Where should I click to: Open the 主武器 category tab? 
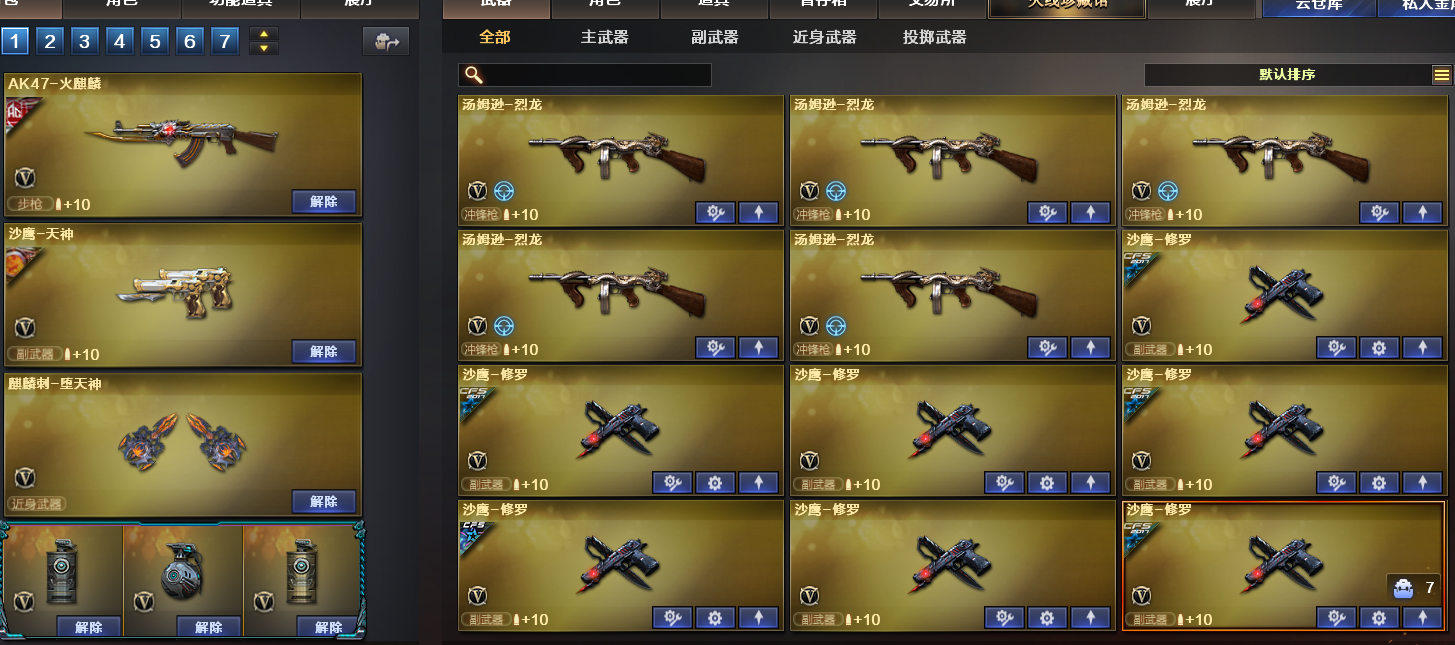tap(605, 37)
